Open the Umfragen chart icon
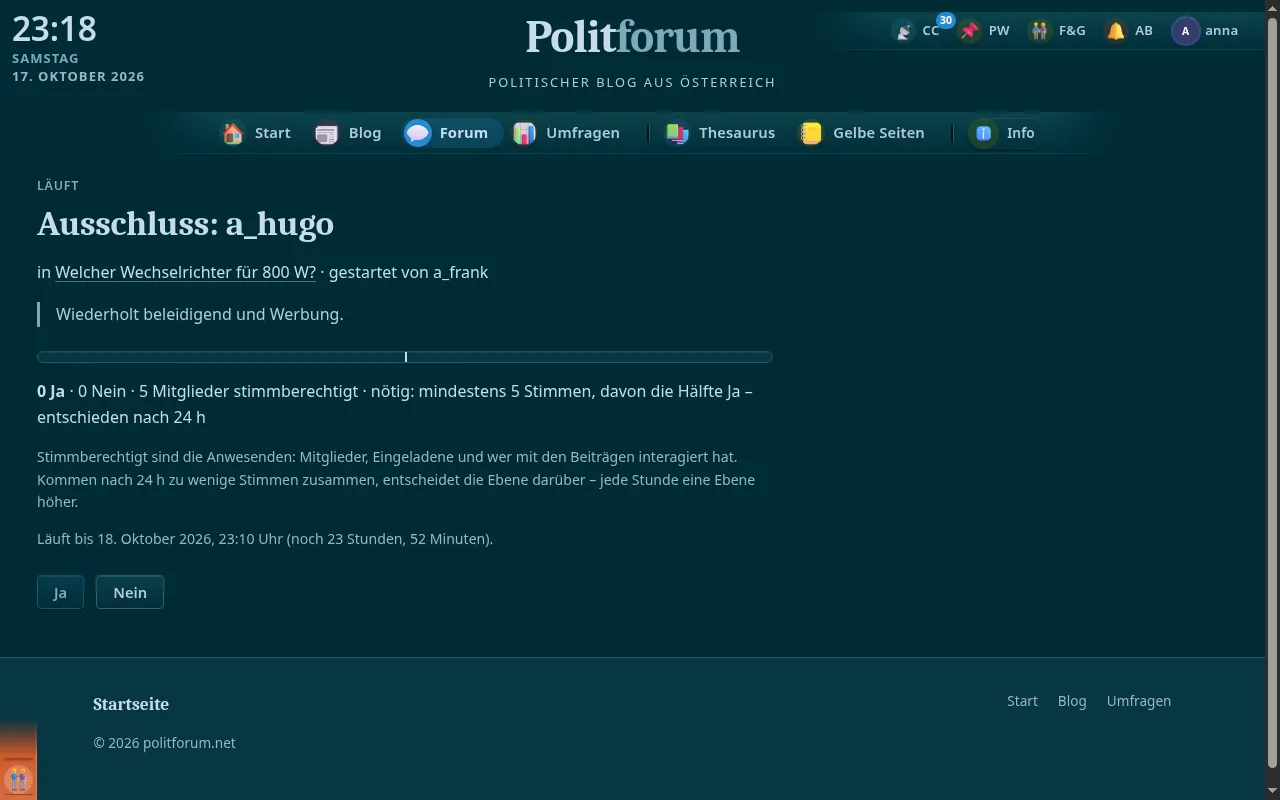Viewport: 1280px width, 800px height. coord(524,133)
